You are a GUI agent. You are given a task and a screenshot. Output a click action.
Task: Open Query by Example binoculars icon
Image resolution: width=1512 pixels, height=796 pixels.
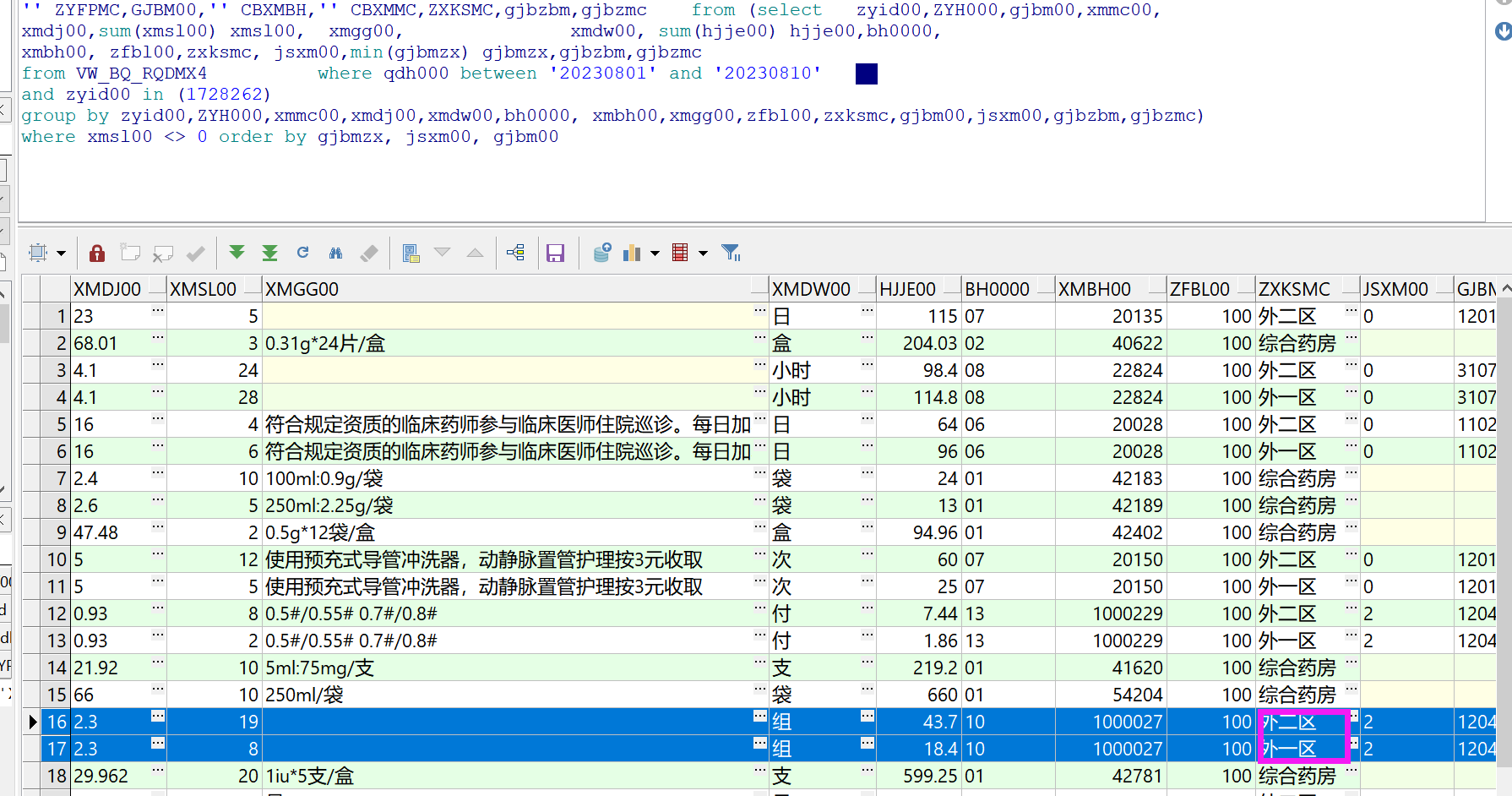pyautogui.click(x=336, y=253)
